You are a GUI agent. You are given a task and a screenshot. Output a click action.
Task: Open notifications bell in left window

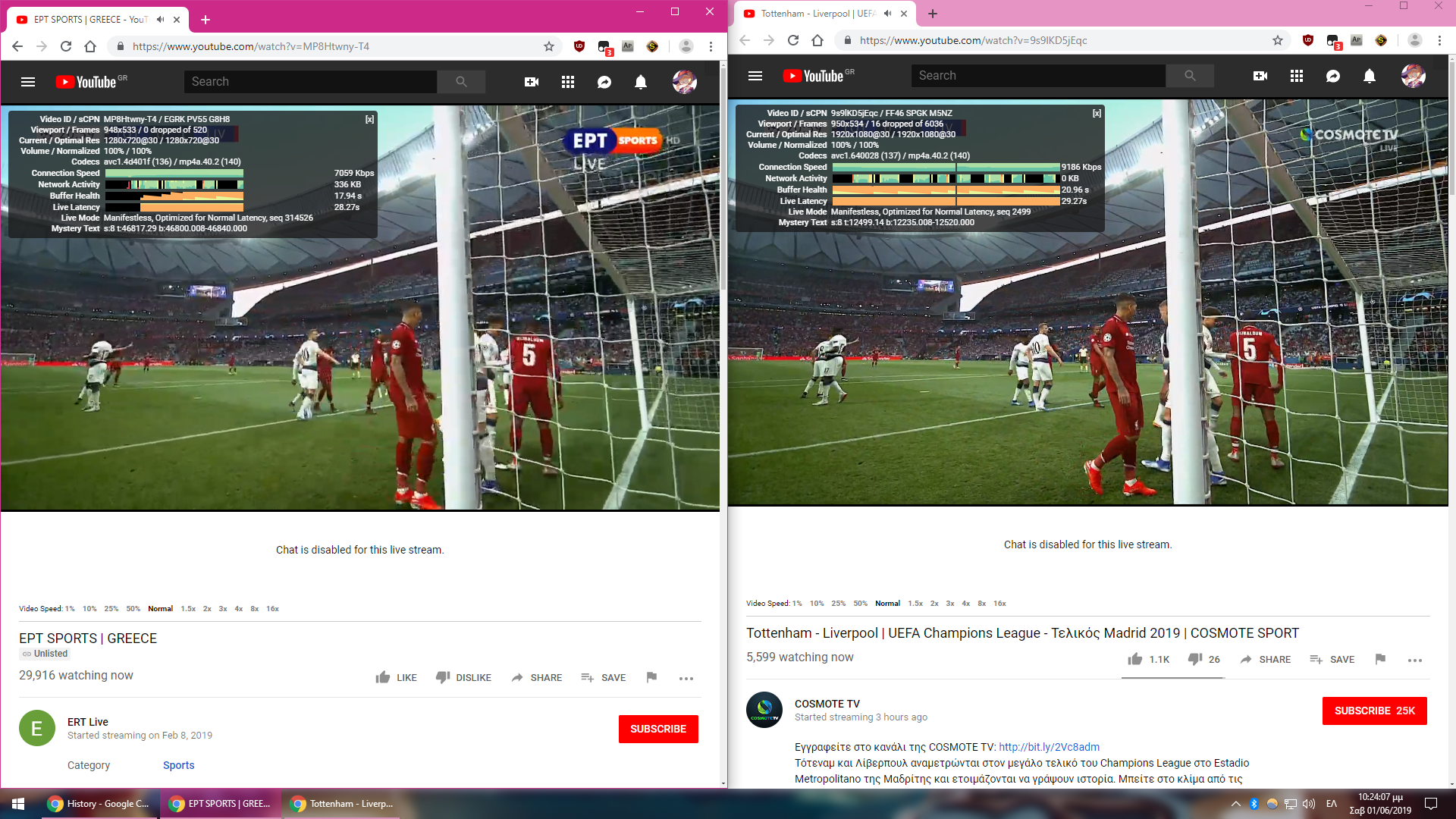[641, 82]
